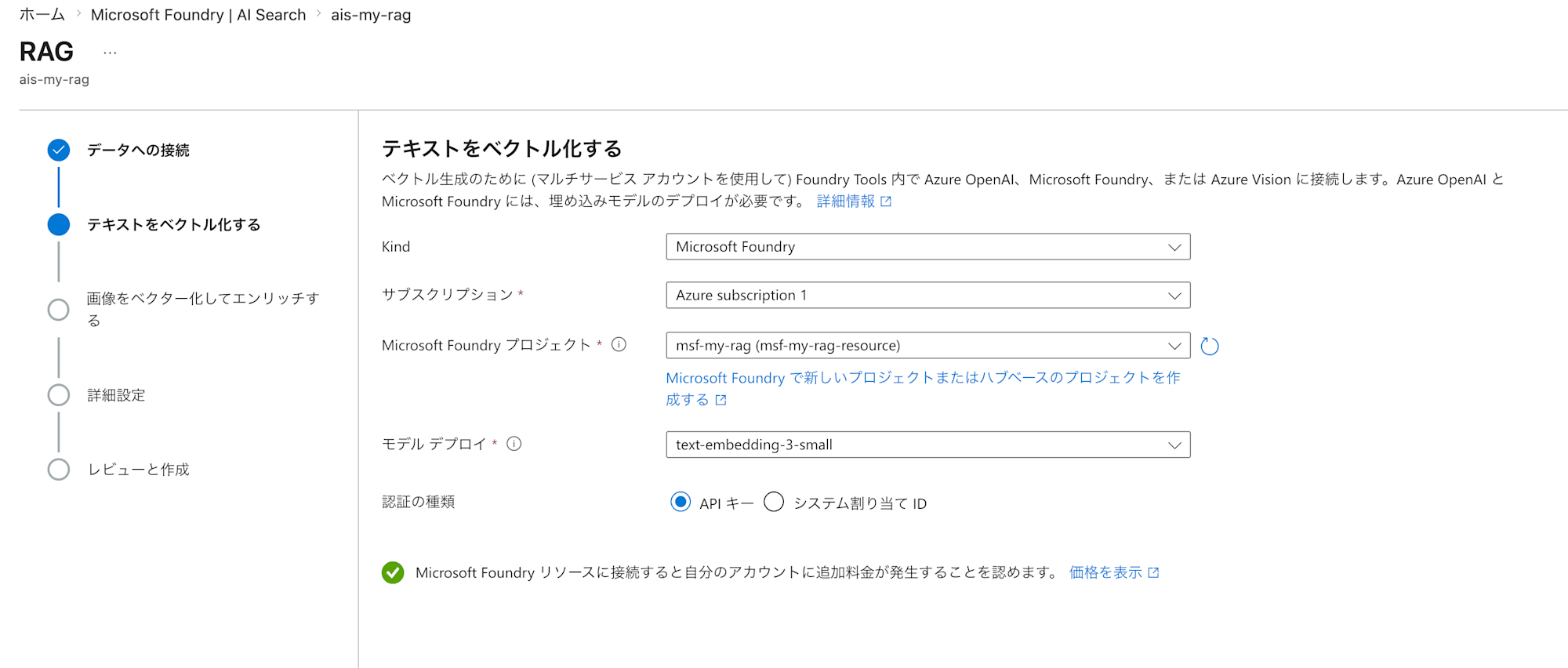
Task: Open the 価格を表示 pricing link
Action: click(1114, 572)
